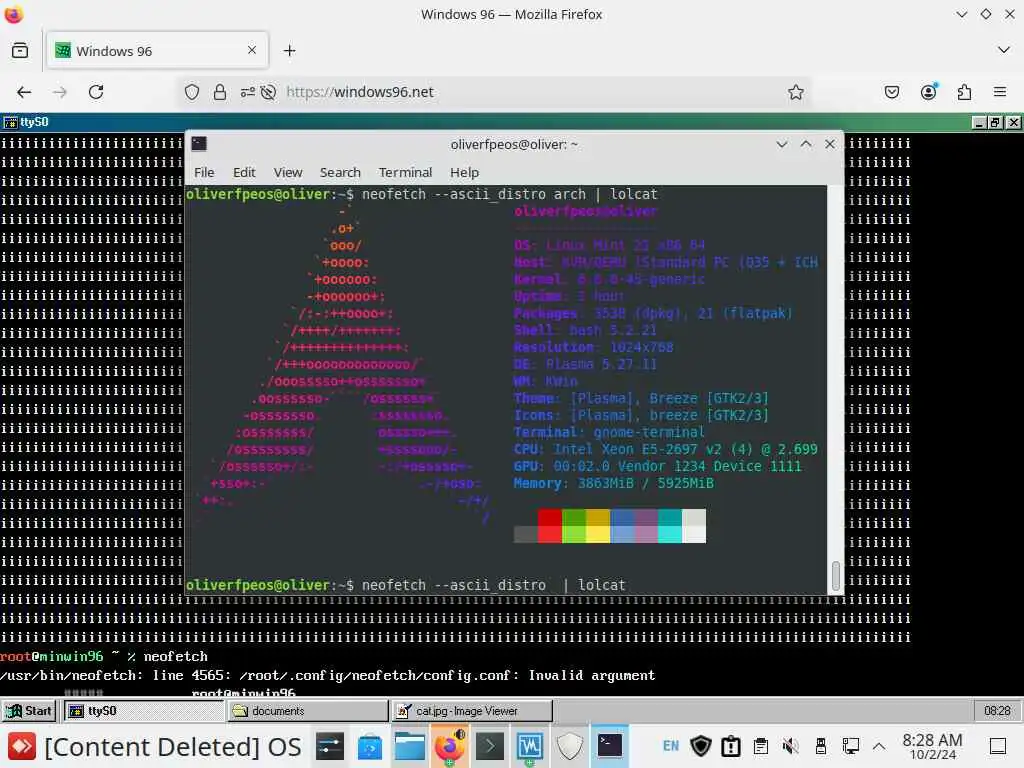Screen dimensions: 1024x768
Task: Open the Firefox account icon
Action: [928, 92]
